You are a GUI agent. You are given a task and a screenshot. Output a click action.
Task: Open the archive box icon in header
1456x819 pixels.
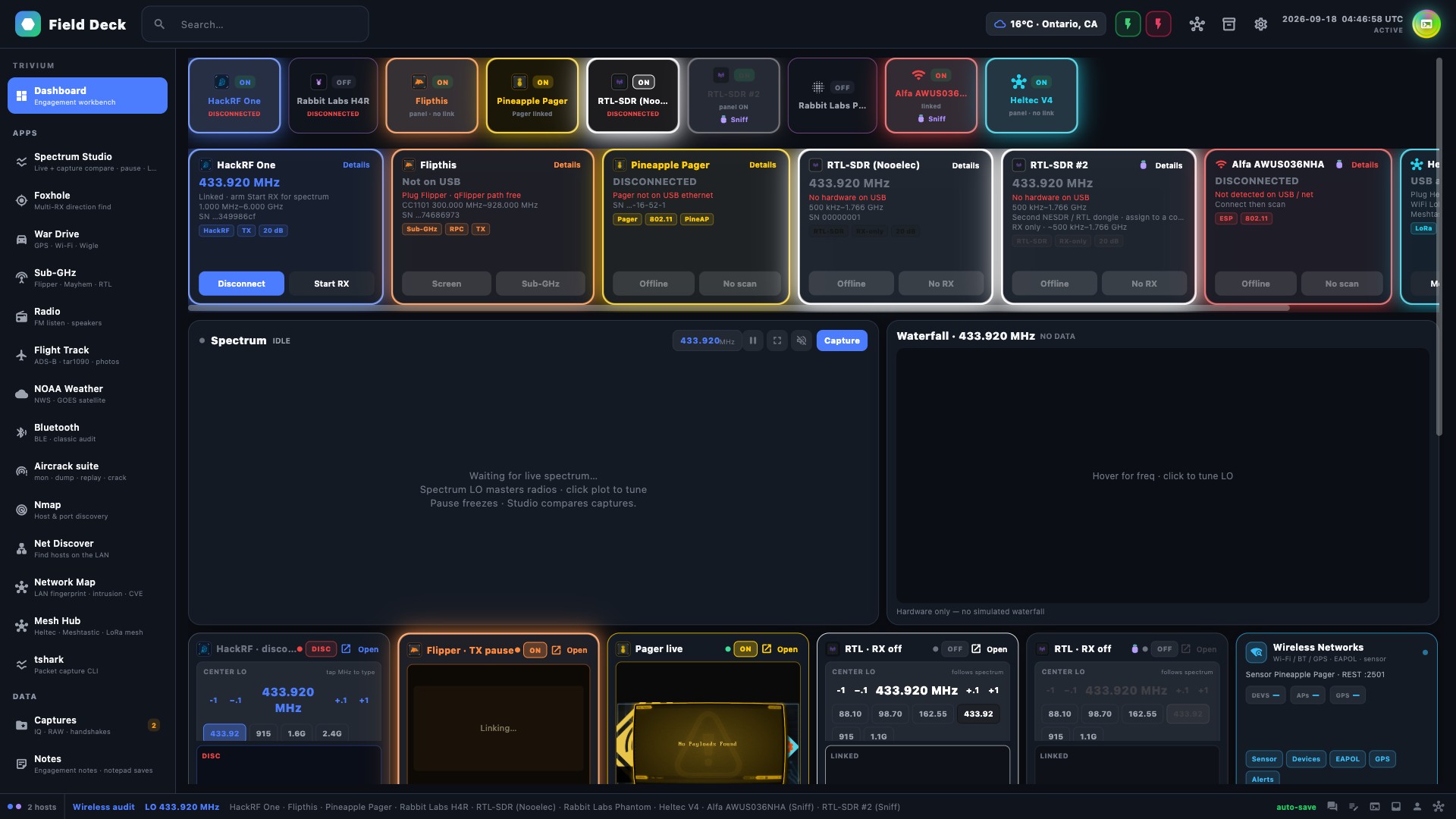point(1228,24)
